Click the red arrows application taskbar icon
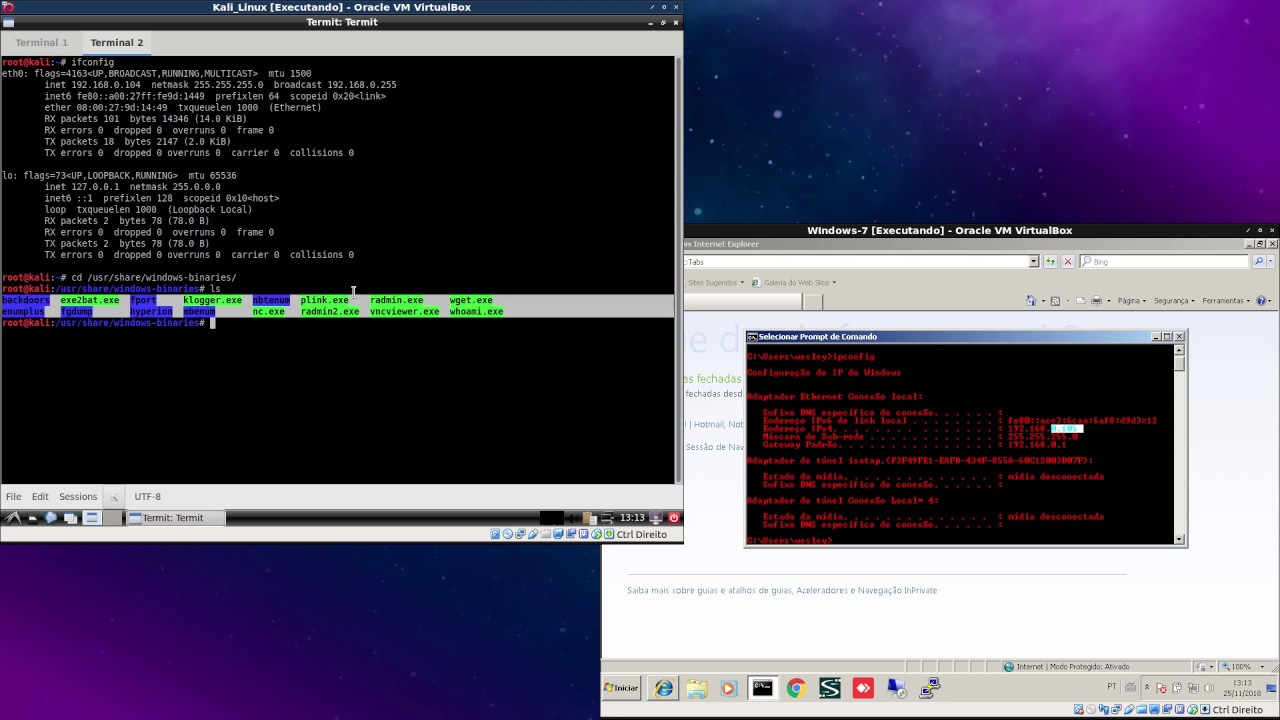The height and width of the screenshot is (720, 1280). tap(863, 688)
